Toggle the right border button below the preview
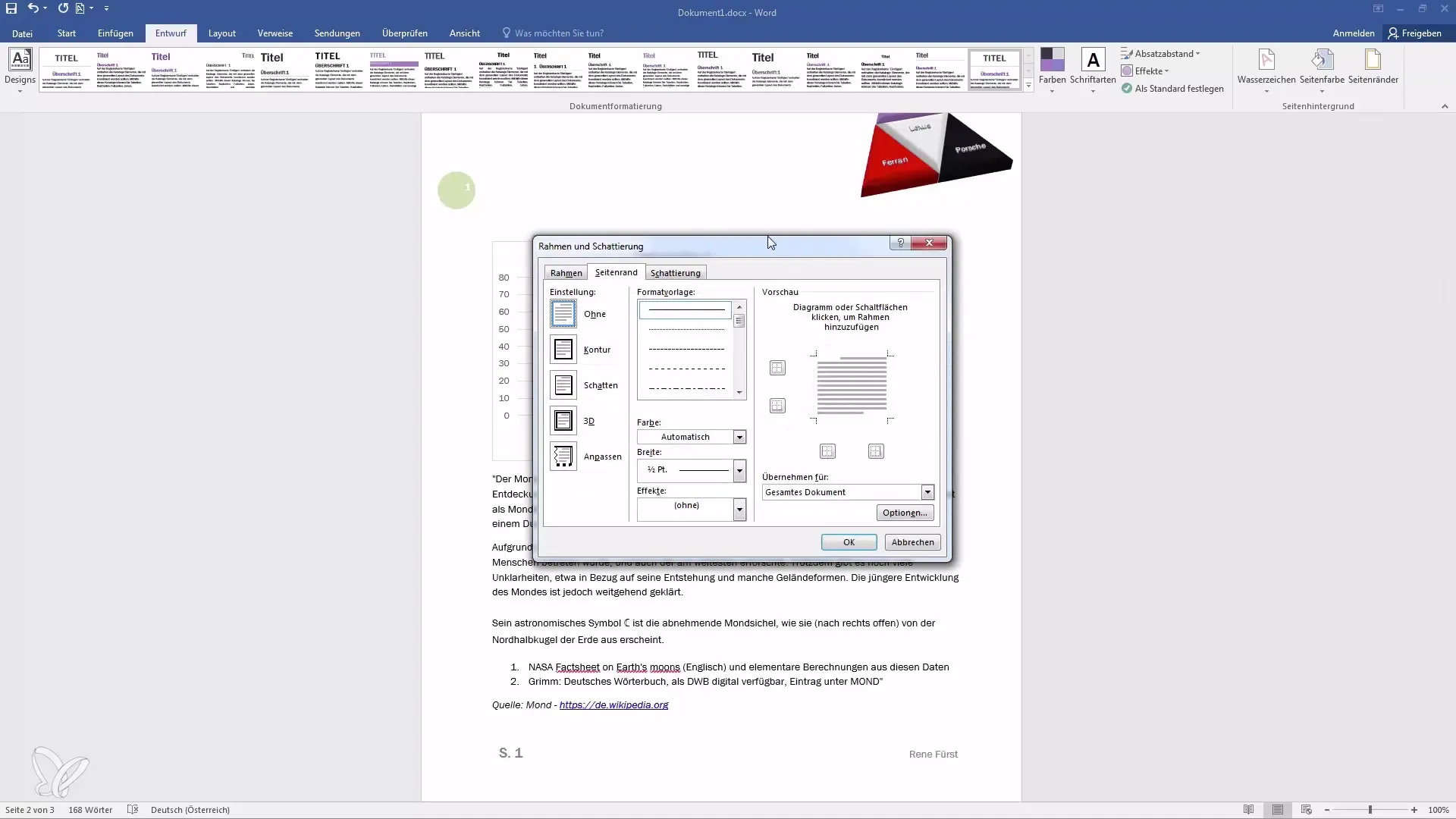The image size is (1456, 819). coord(876,451)
